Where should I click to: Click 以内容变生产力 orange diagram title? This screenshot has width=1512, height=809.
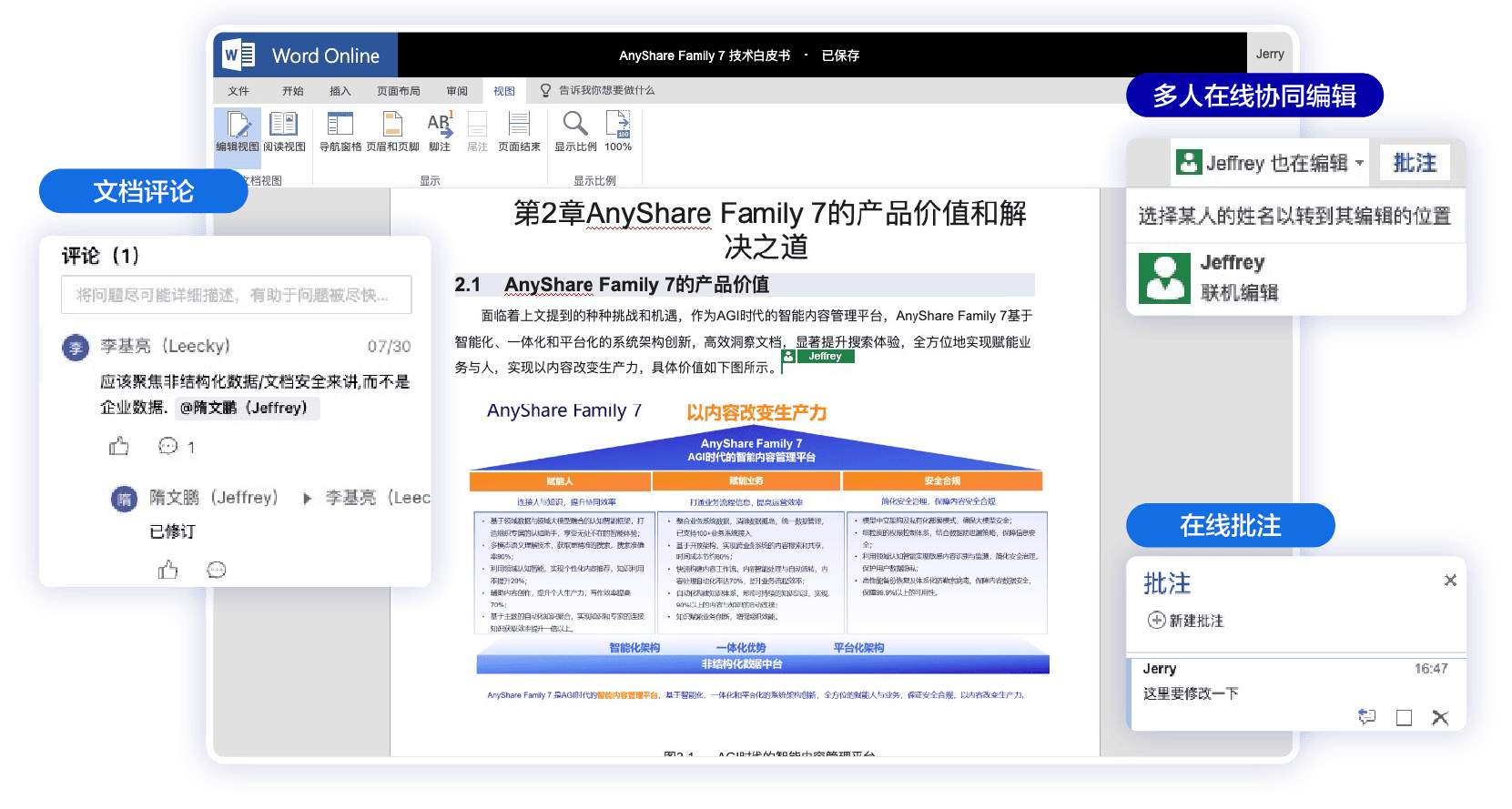pyautogui.click(x=756, y=413)
